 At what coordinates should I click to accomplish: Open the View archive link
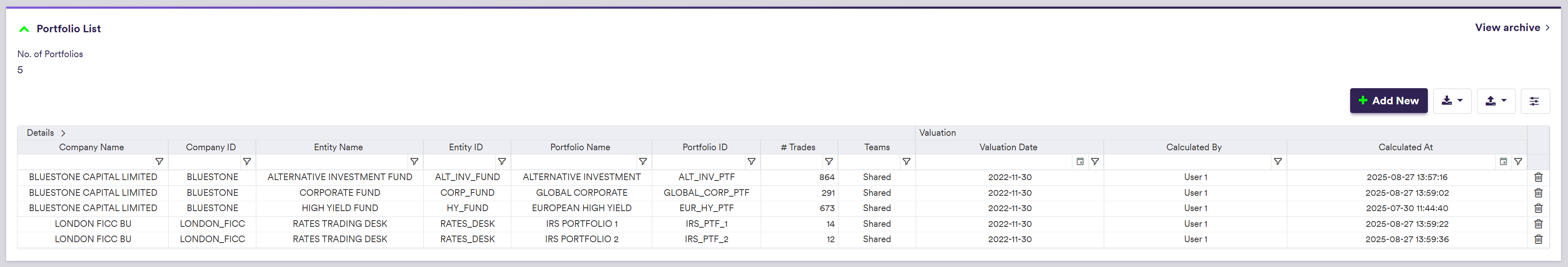coord(1511,27)
